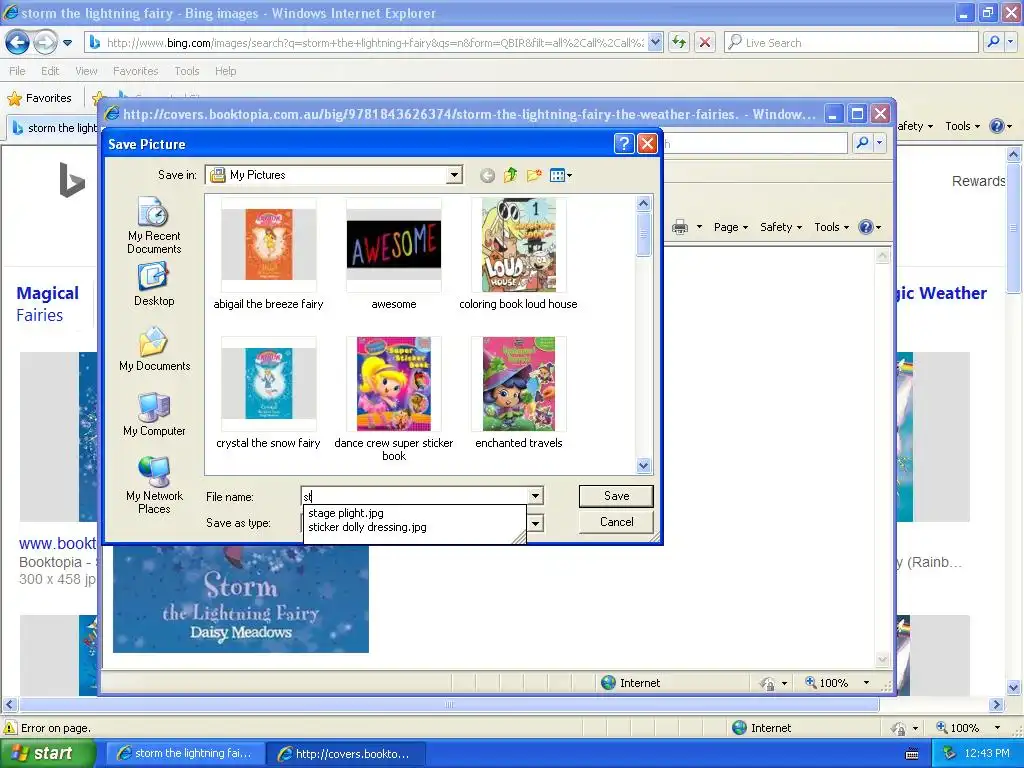
Task: Click the Error on page warning icon
Action: click(10, 728)
